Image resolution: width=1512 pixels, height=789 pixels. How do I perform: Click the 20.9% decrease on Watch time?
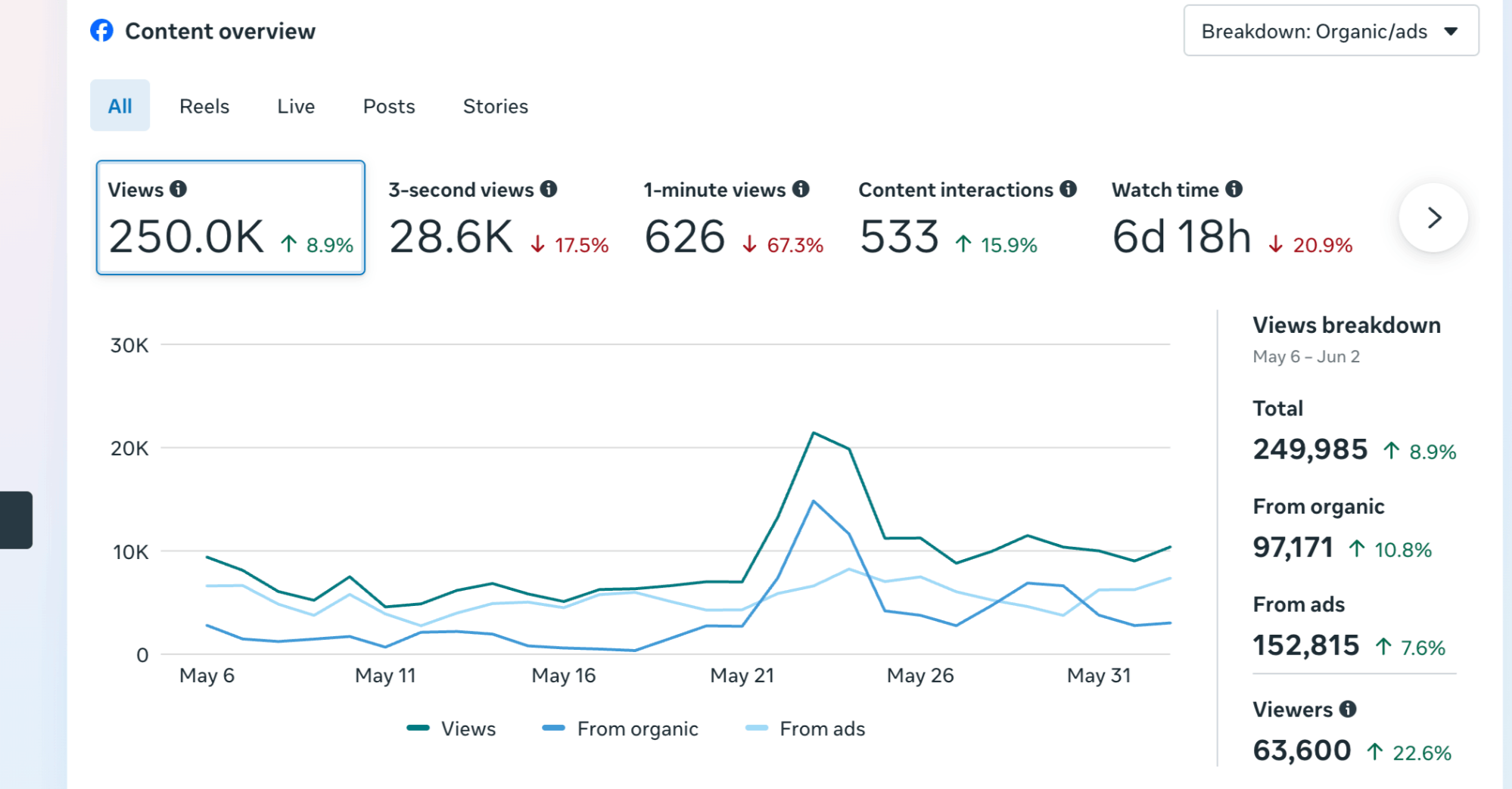[x=1311, y=245]
